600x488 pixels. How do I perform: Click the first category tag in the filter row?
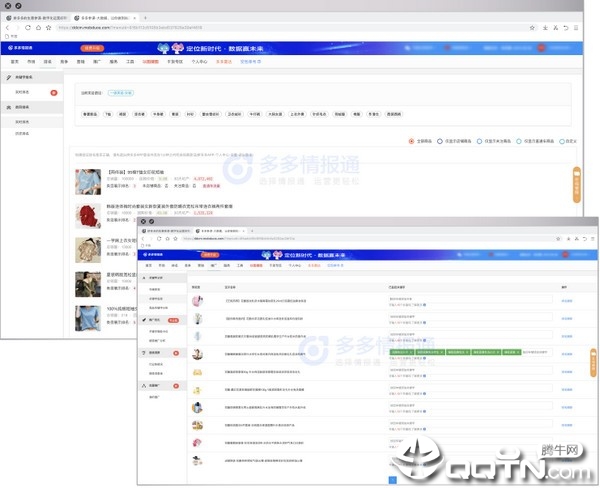coord(90,114)
